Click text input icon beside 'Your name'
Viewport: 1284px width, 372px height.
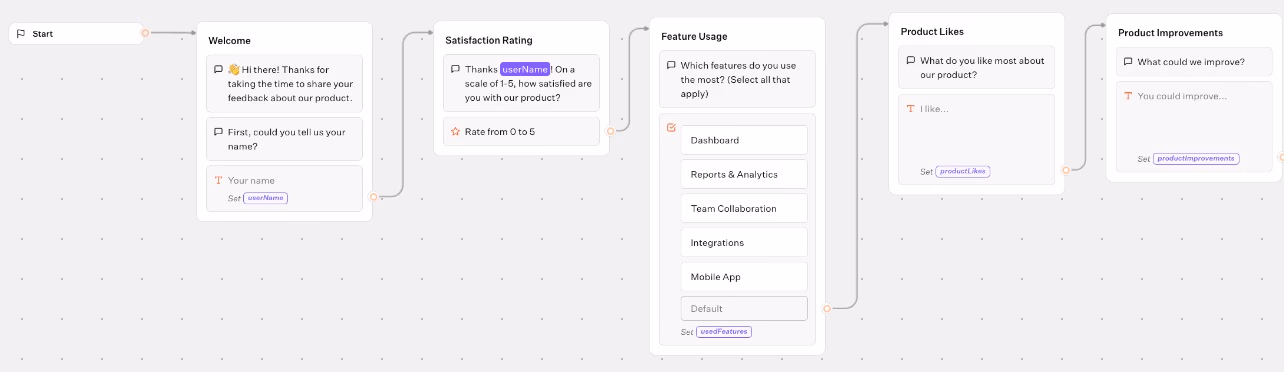click(x=218, y=180)
